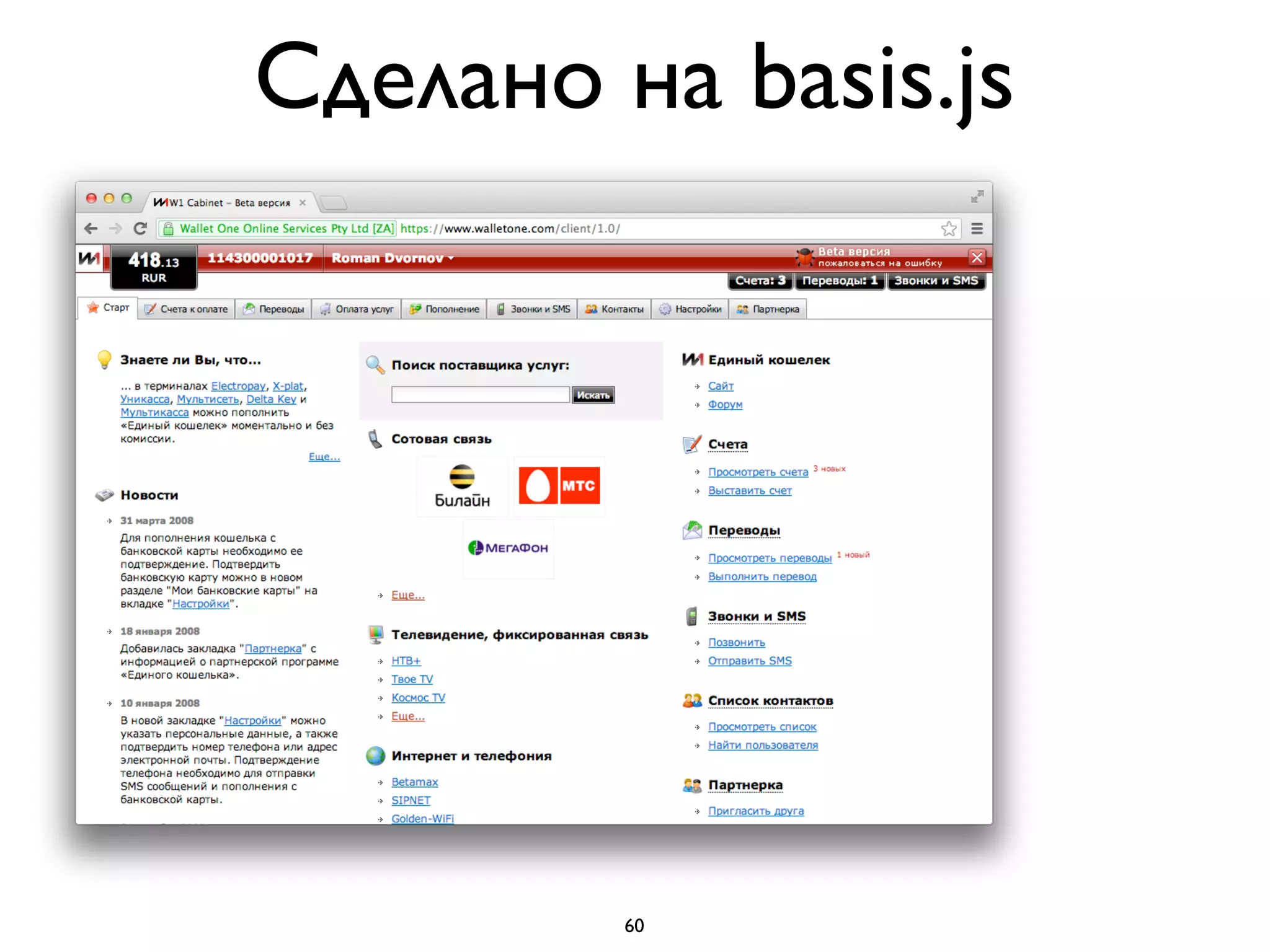The height and width of the screenshot is (952, 1270).
Task: Toggle fullscreen with the window arrows icon
Action: (977, 196)
